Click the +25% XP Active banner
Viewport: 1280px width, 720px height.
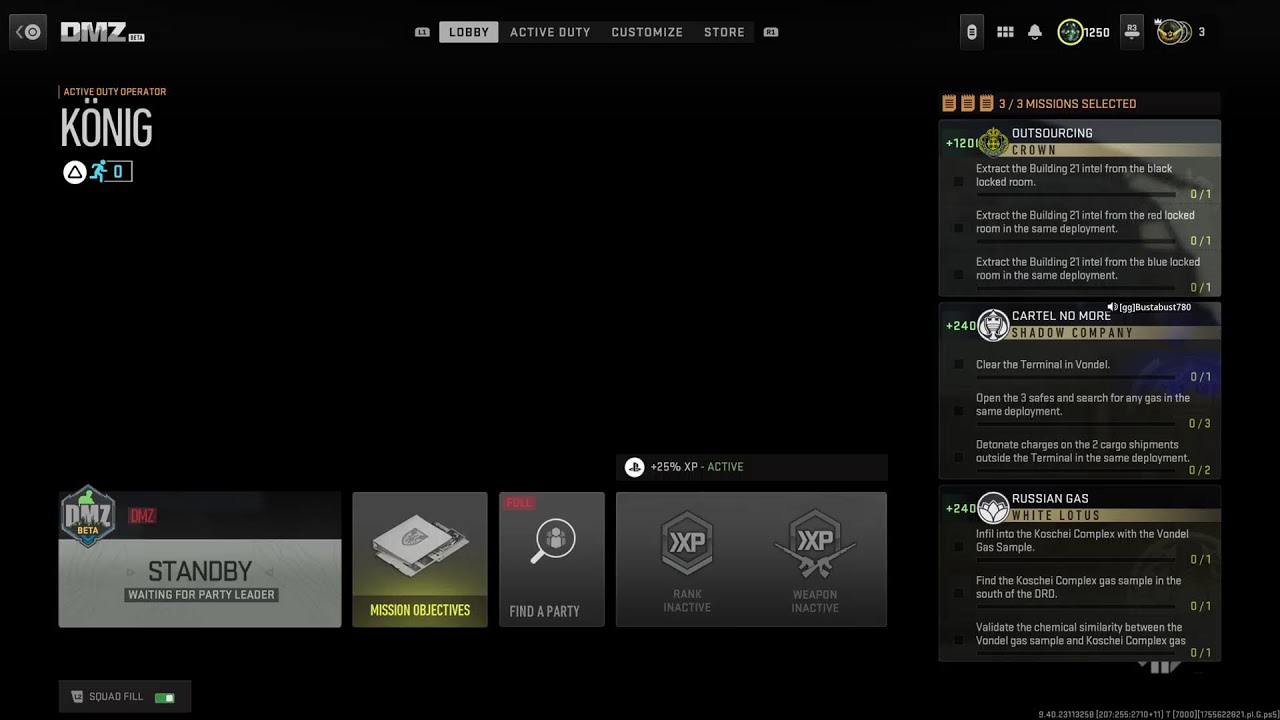tap(752, 467)
